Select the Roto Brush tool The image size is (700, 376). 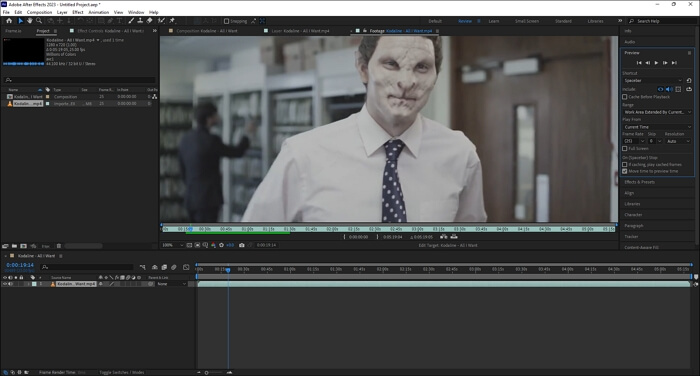[x=161, y=21]
